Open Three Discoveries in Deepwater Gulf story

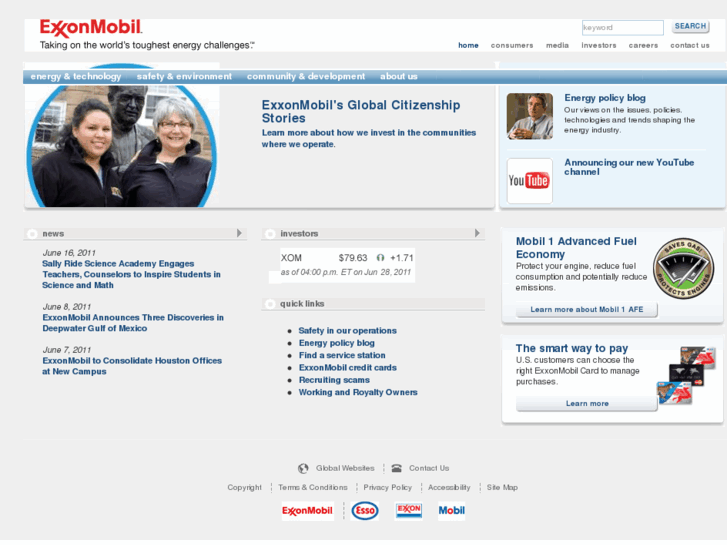(133, 323)
